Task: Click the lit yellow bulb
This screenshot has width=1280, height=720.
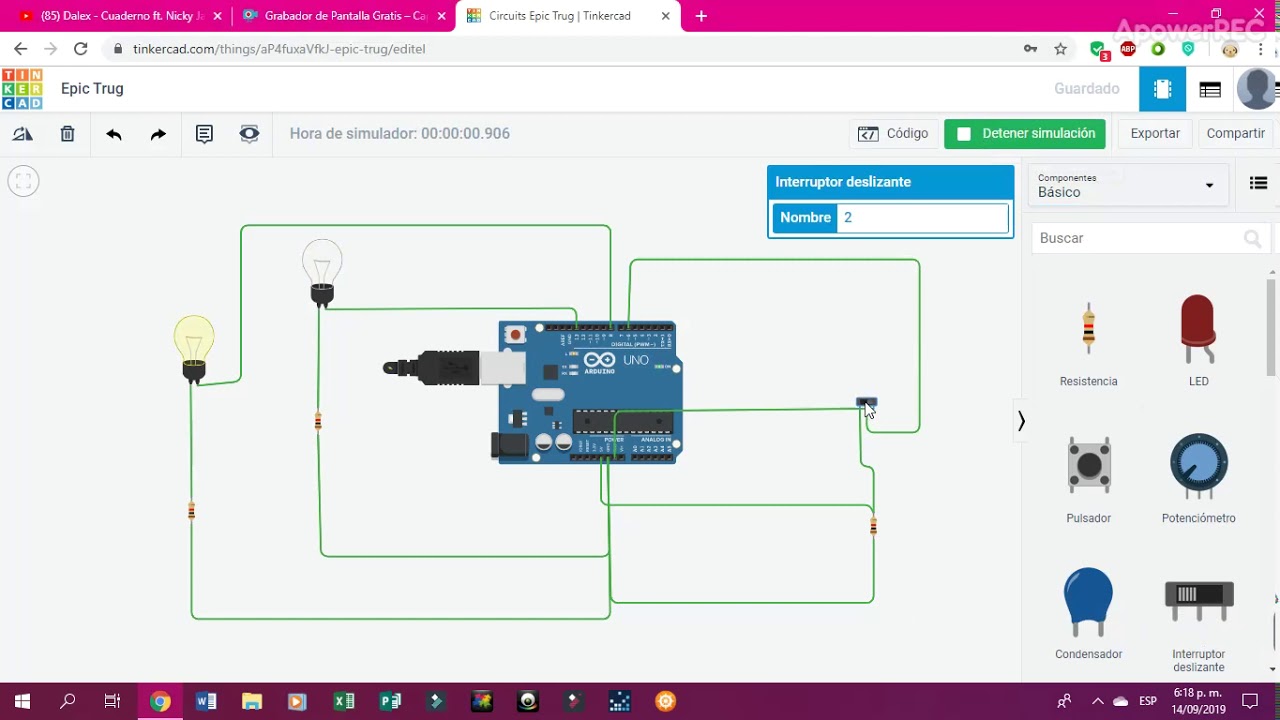Action: click(194, 349)
